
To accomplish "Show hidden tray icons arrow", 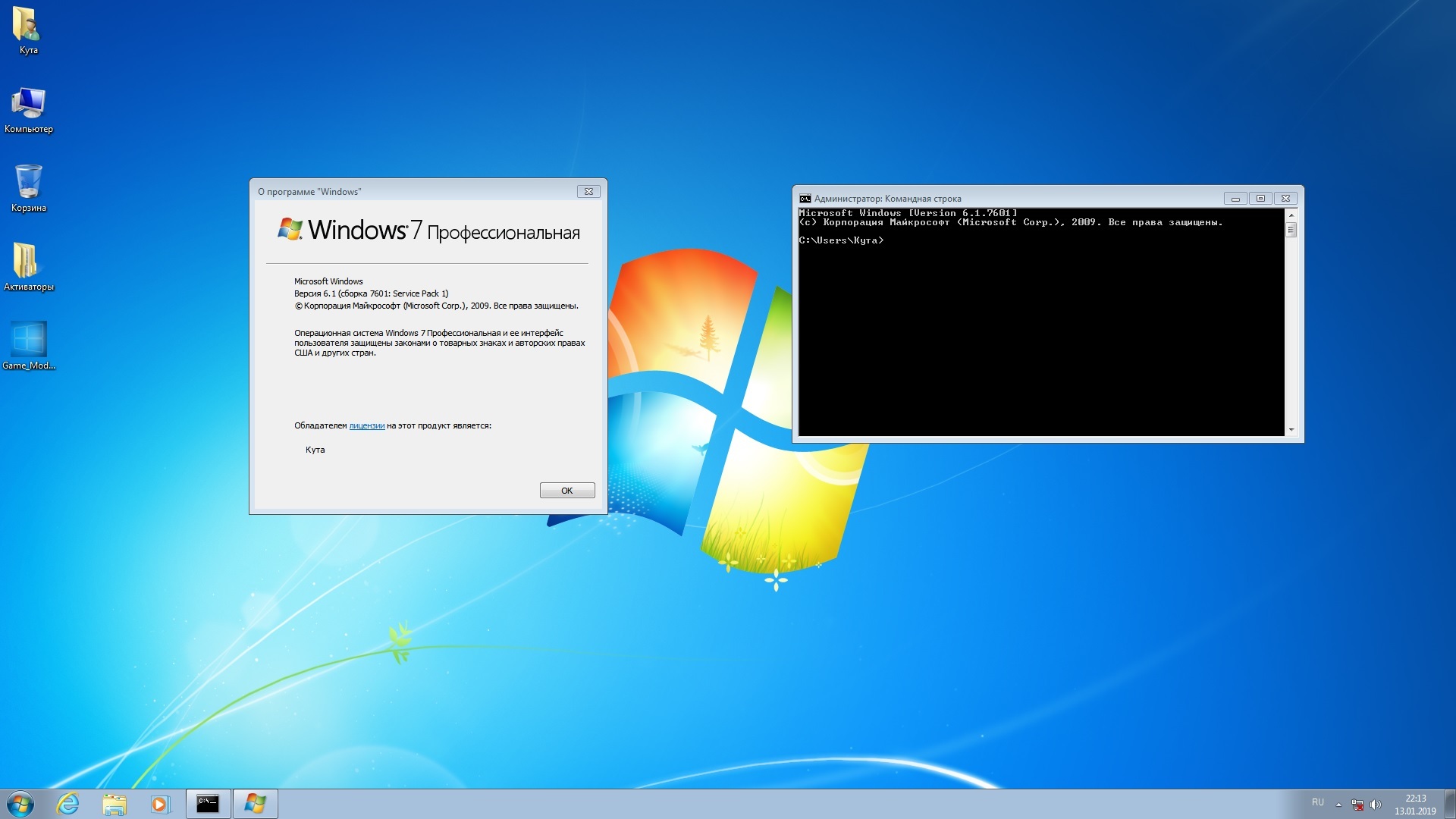I will click(1338, 805).
